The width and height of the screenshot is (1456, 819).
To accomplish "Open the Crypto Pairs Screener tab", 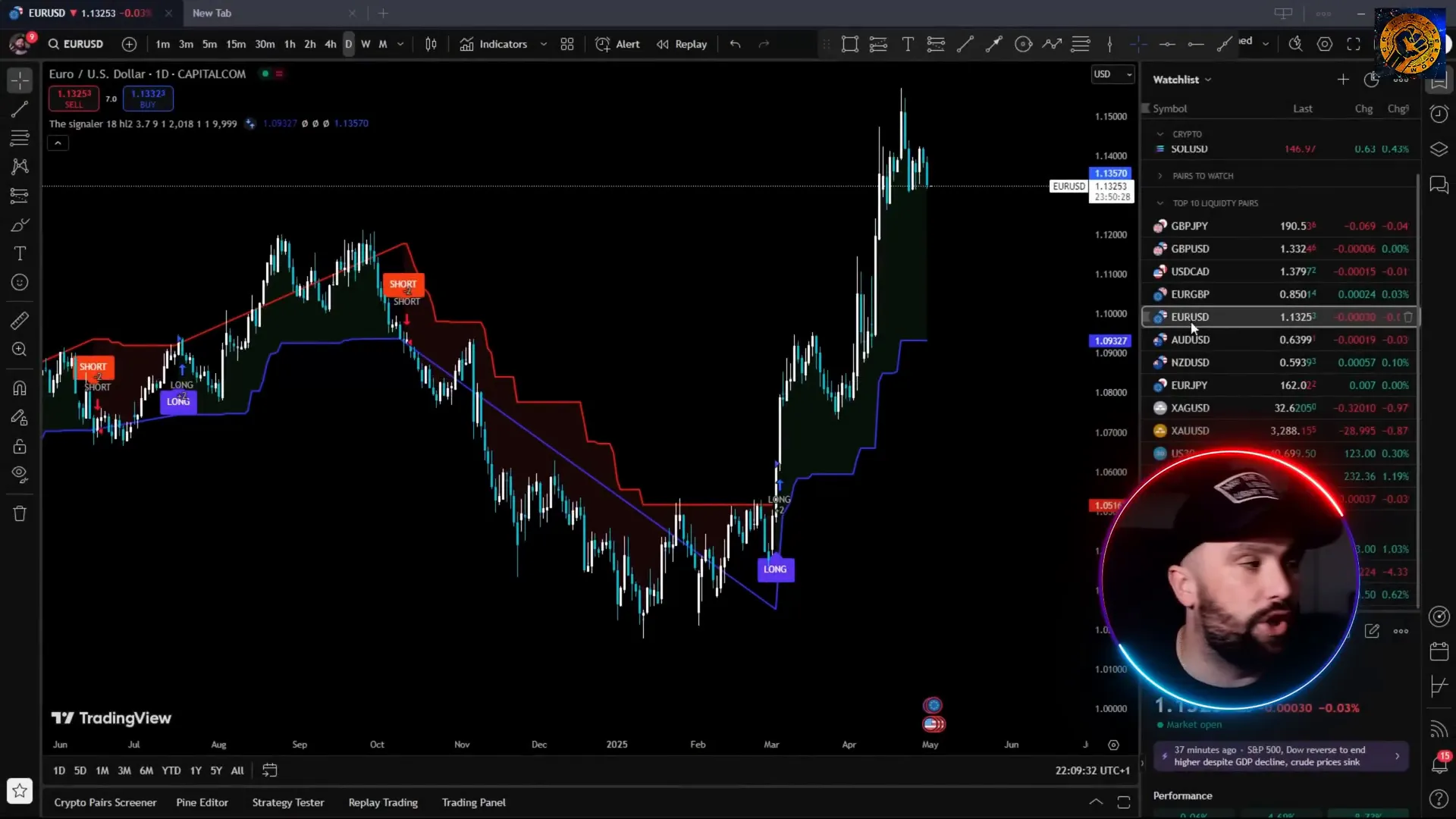I will point(105,802).
